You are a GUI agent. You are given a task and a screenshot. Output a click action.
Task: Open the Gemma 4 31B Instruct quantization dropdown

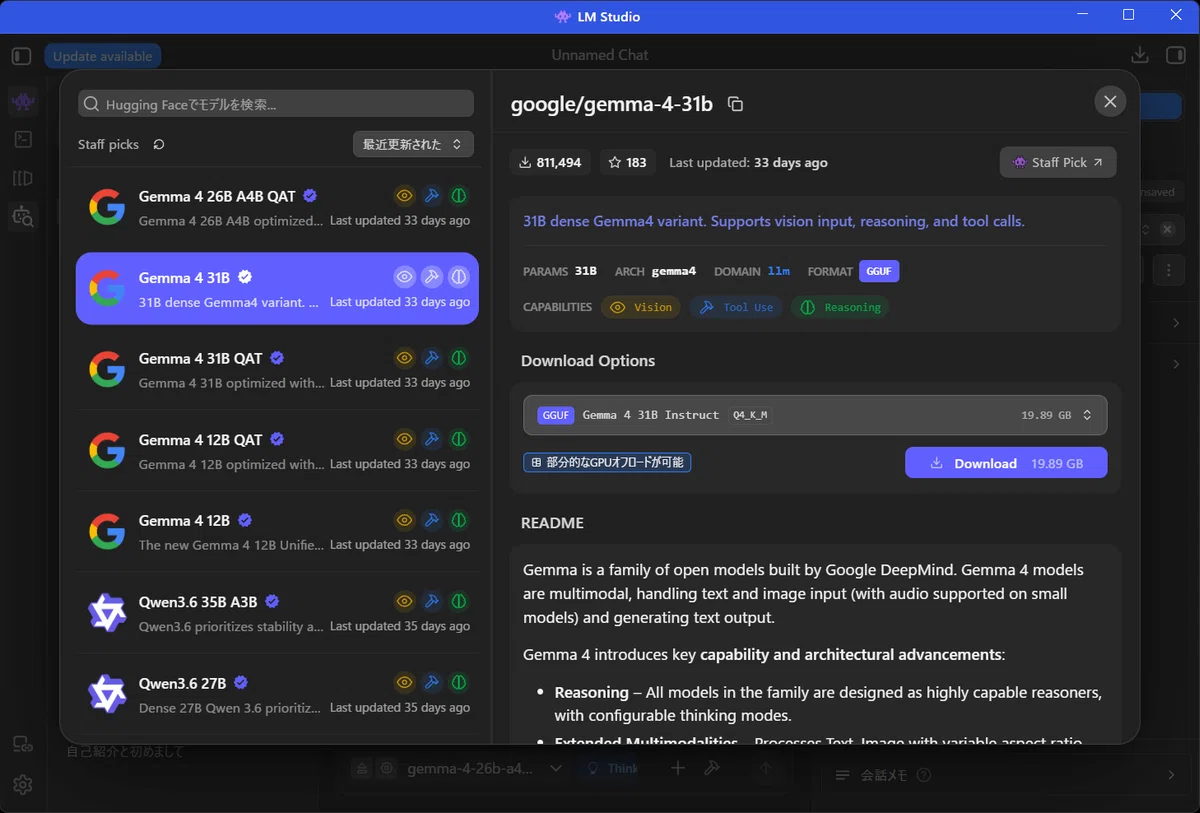tap(815, 415)
